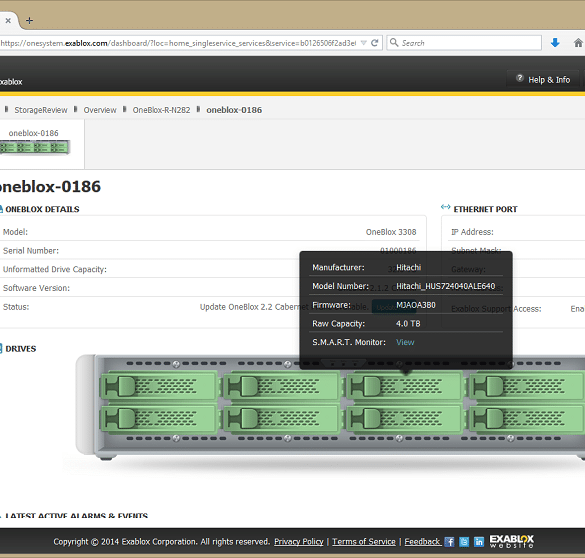Open Exablox Twitter page icon

coord(464,542)
